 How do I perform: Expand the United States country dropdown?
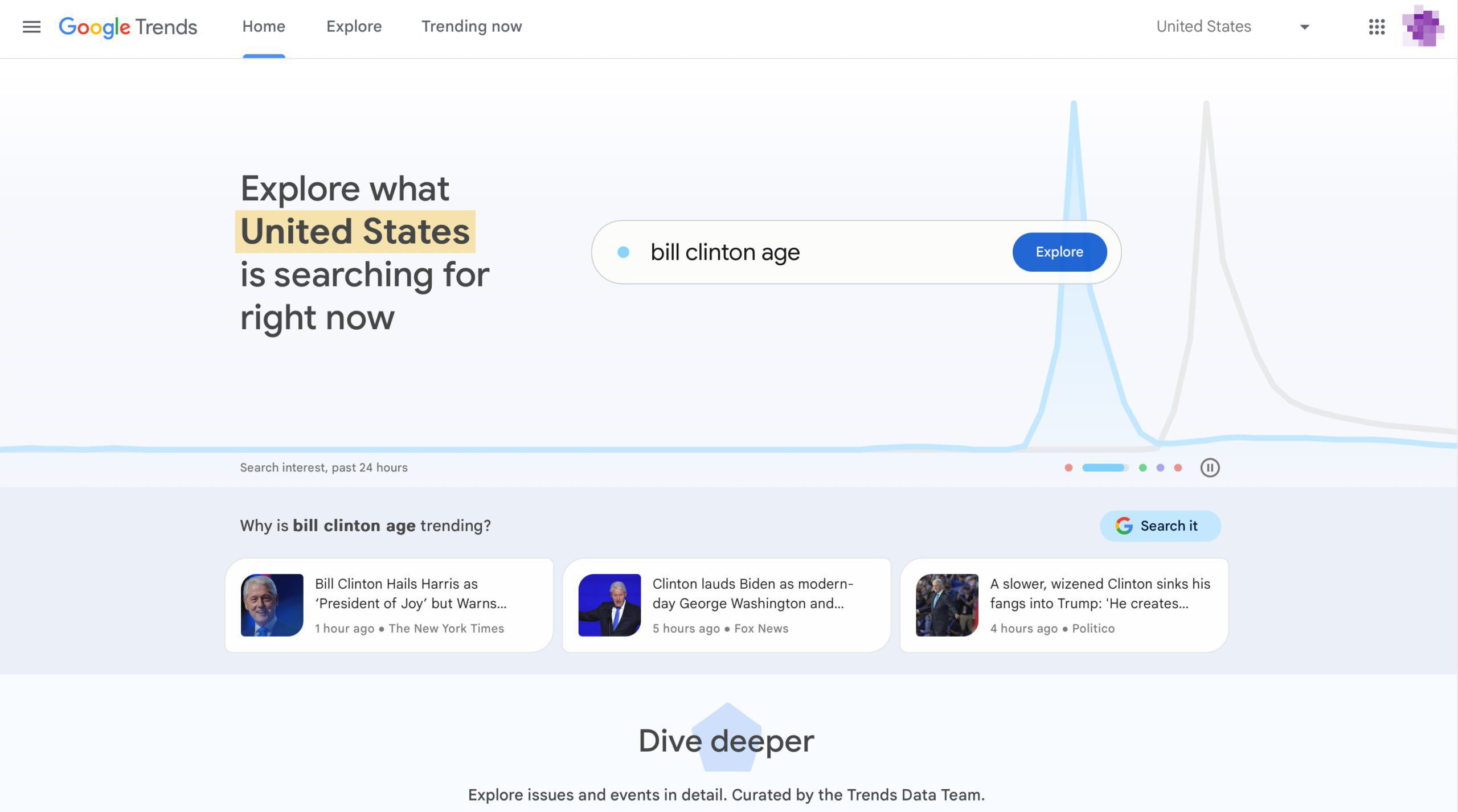click(1232, 27)
